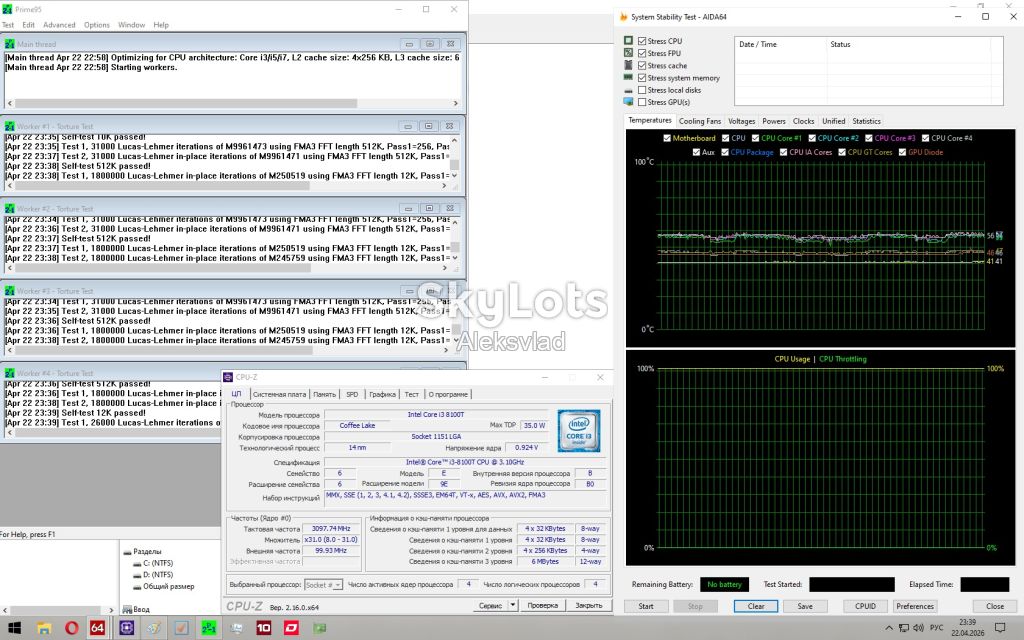Click the Worker #1 Torture Test window icon
Image resolution: width=1024 pixels, height=640 pixels.
[x=10, y=126]
